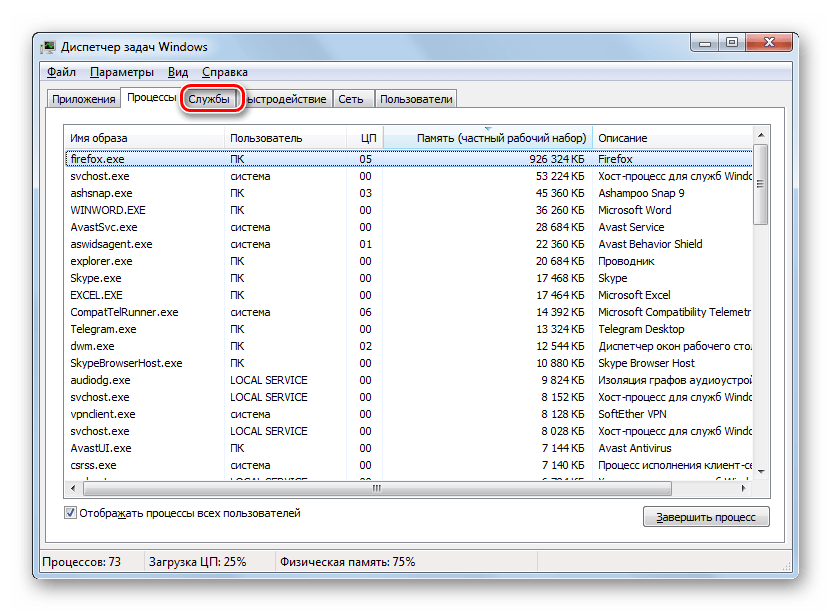Click the svchost.exe row with 8 028 КБ
Viewport: 832px width, 612px height.
click(409, 431)
